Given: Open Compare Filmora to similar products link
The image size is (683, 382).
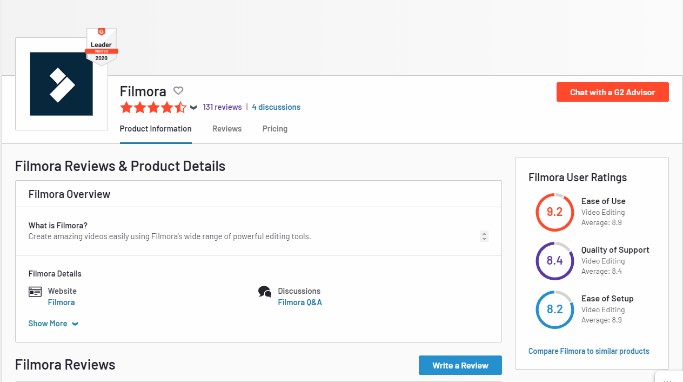Looking at the screenshot, I should pos(589,351).
